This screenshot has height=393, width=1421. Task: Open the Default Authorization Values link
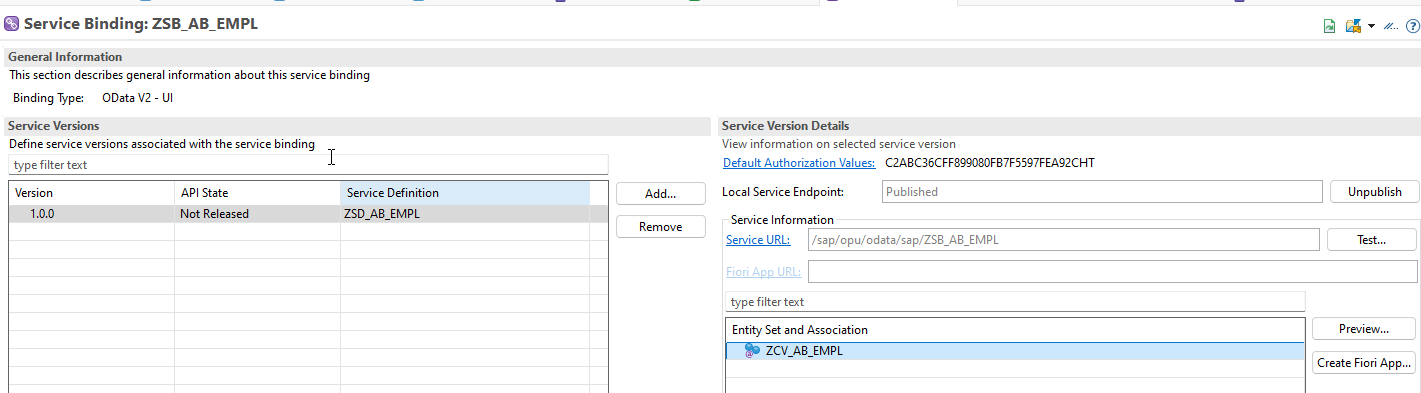click(799, 163)
